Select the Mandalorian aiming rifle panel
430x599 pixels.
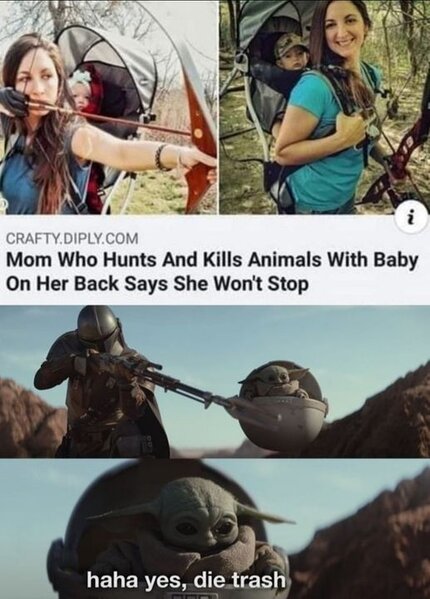tap(215, 381)
